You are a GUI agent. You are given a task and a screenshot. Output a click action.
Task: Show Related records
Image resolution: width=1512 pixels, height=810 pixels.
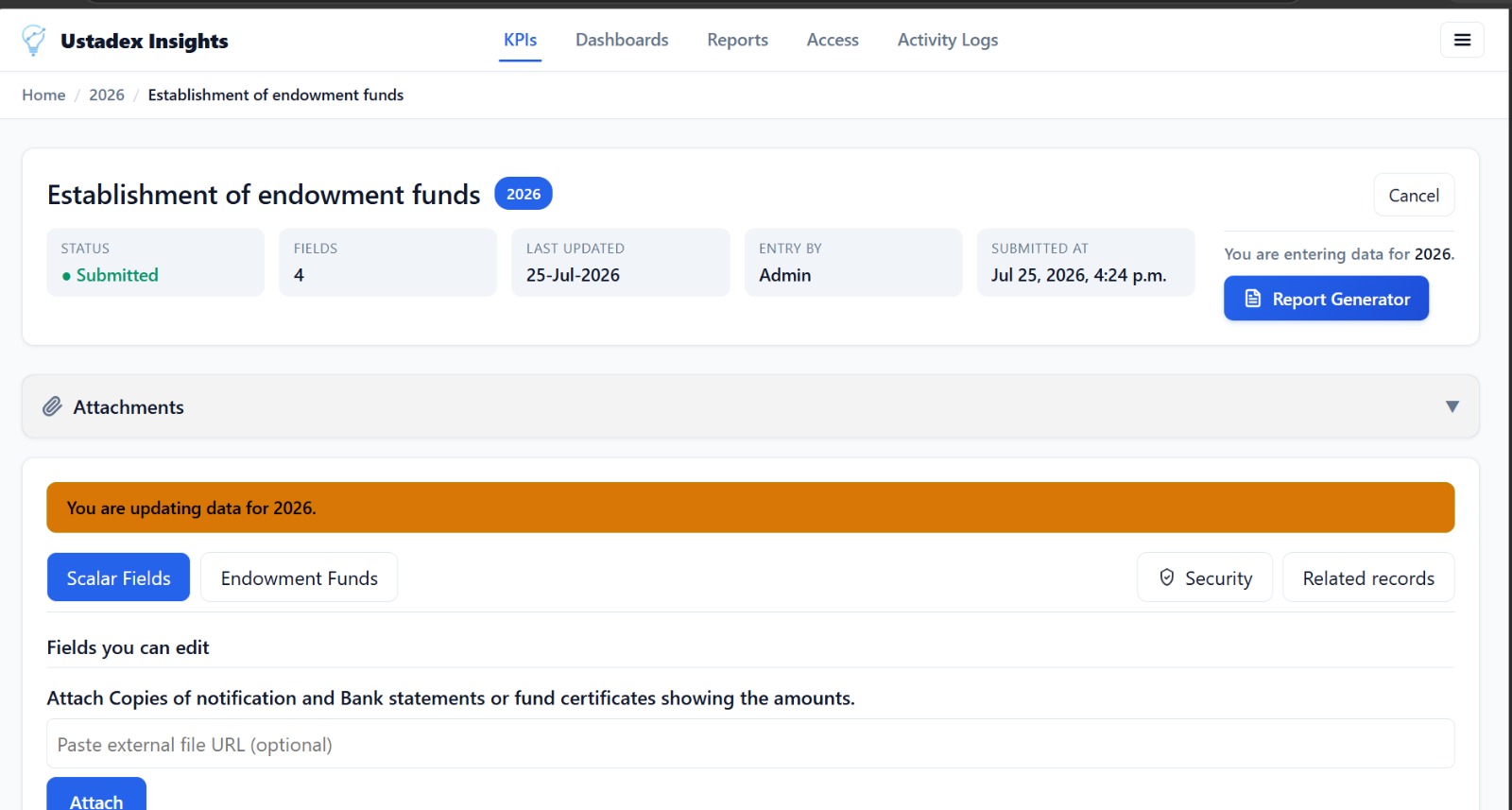pyautogui.click(x=1368, y=577)
